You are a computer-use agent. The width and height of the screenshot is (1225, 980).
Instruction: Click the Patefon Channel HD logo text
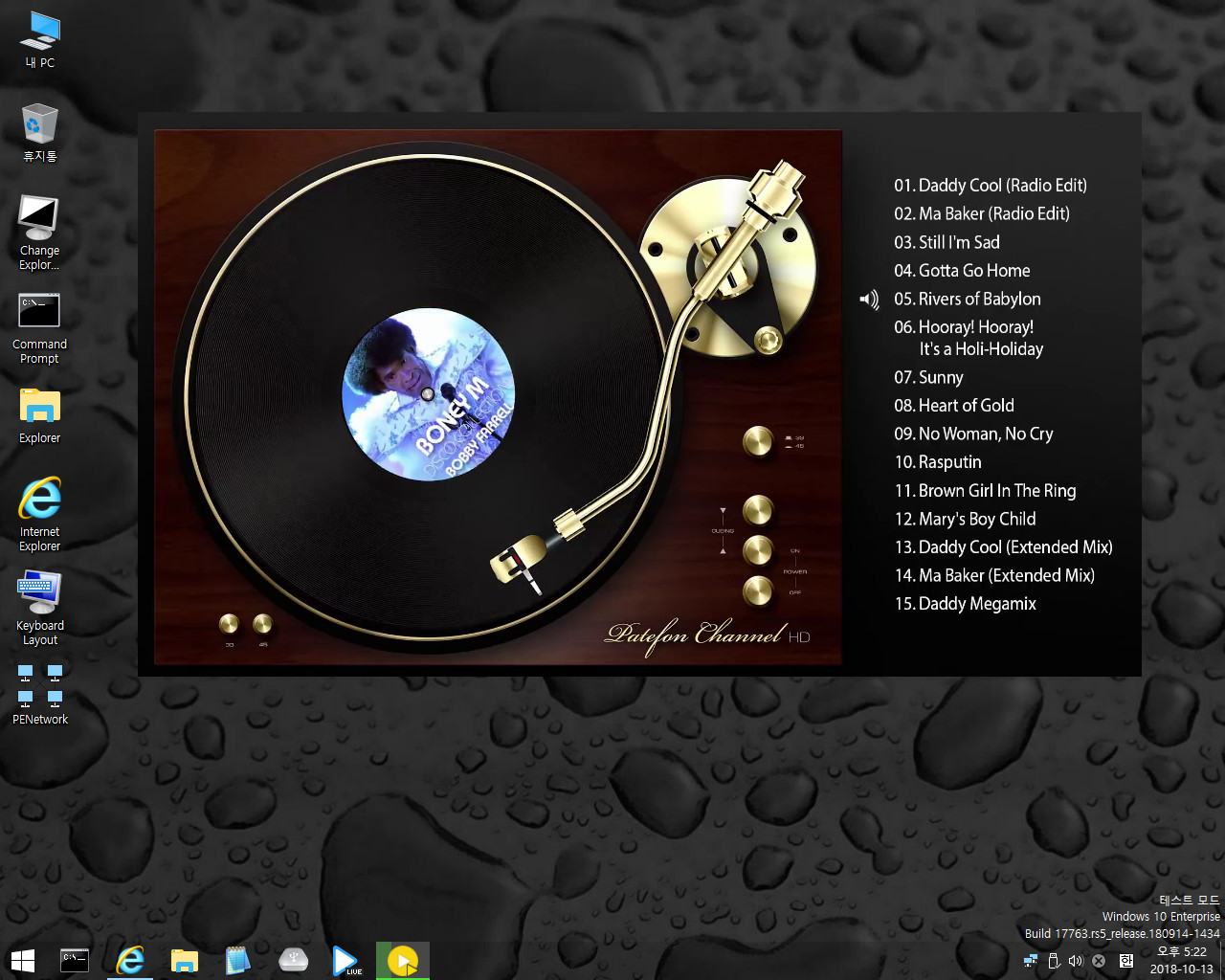[x=707, y=635]
